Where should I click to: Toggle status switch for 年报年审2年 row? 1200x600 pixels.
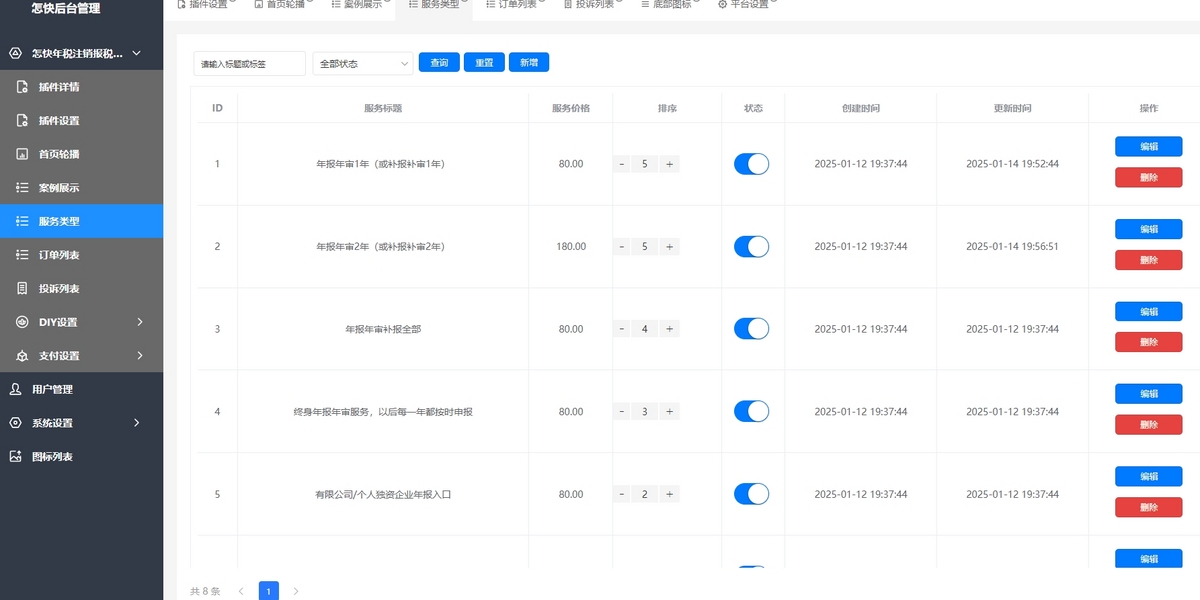tap(752, 246)
